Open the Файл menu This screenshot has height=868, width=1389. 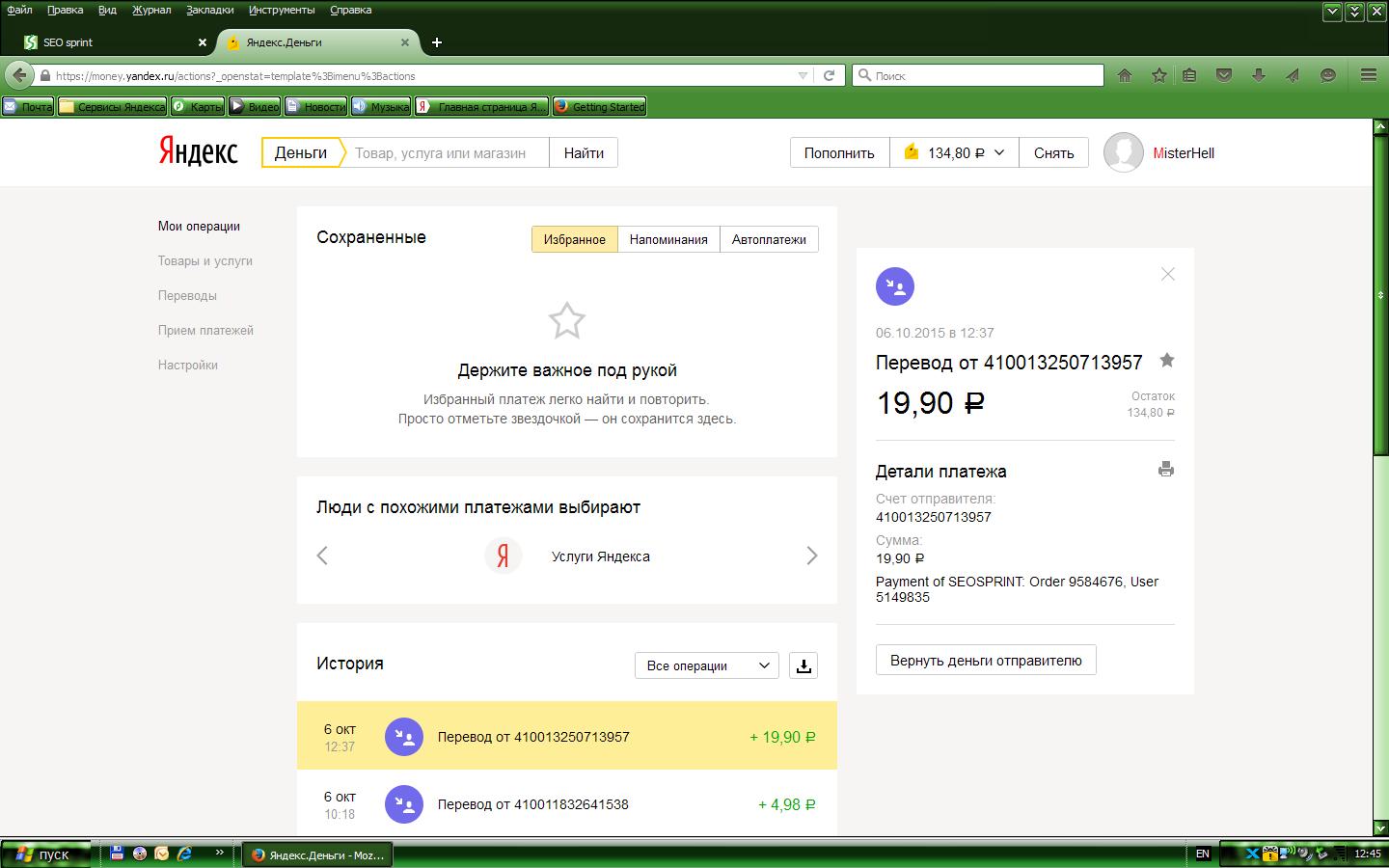[x=19, y=10]
